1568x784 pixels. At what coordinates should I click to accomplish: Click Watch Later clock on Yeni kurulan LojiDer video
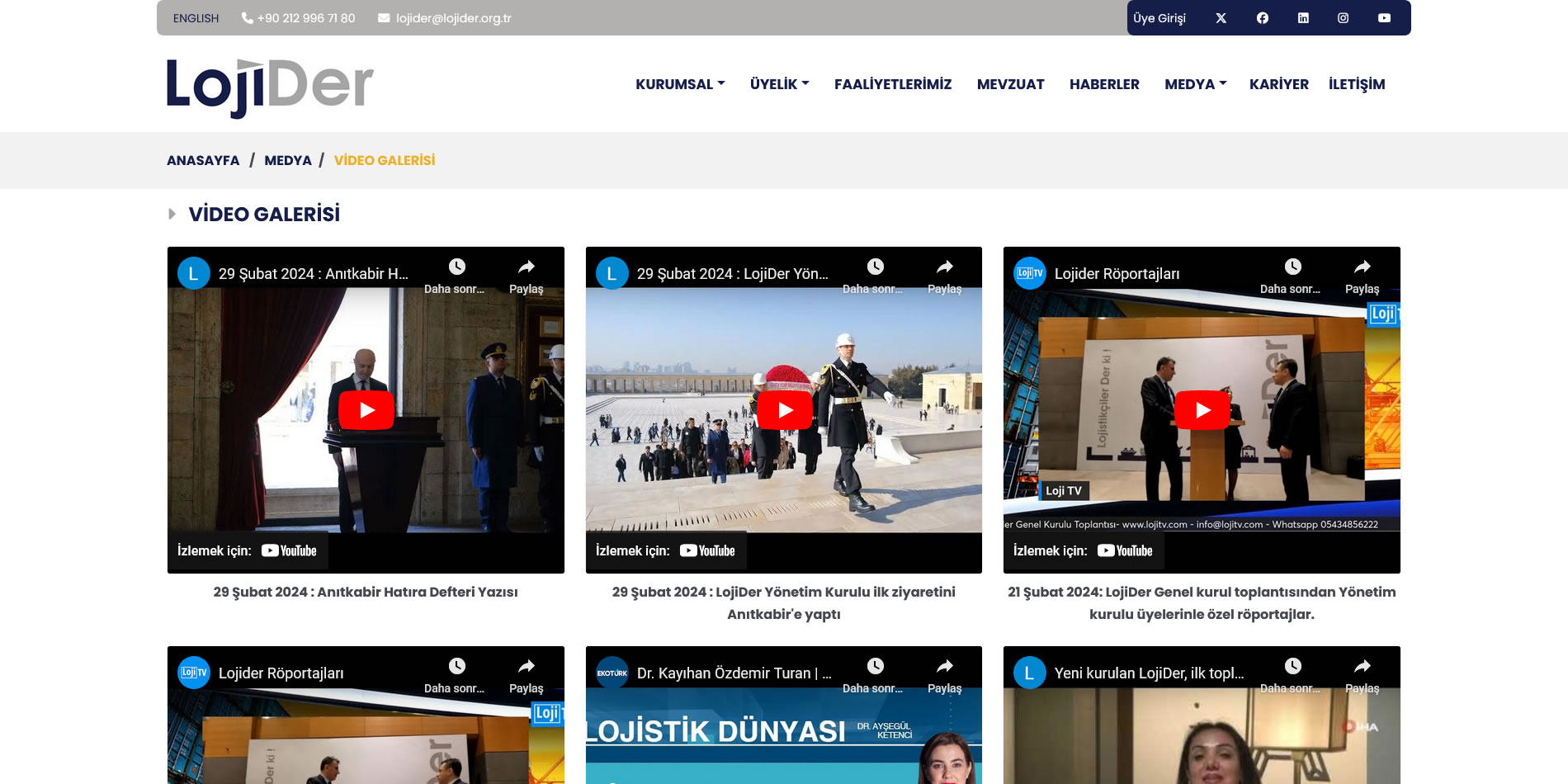(x=1292, y=666)
